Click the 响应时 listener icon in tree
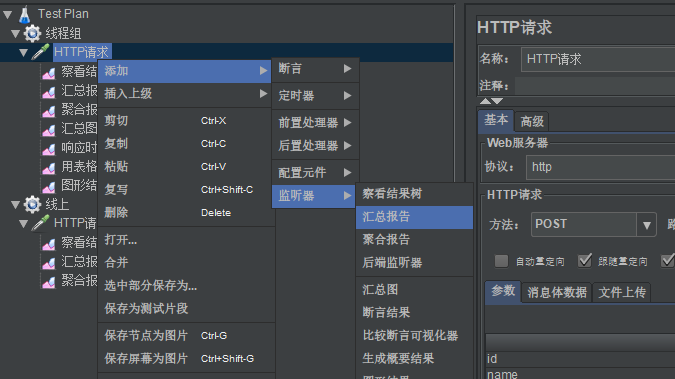The image size is (675, 379). point(49,148)
